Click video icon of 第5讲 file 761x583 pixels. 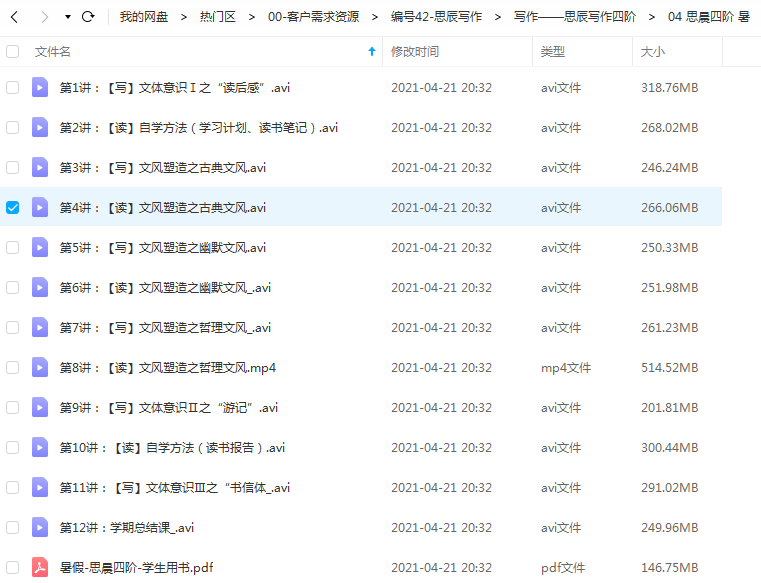[40, 248]
